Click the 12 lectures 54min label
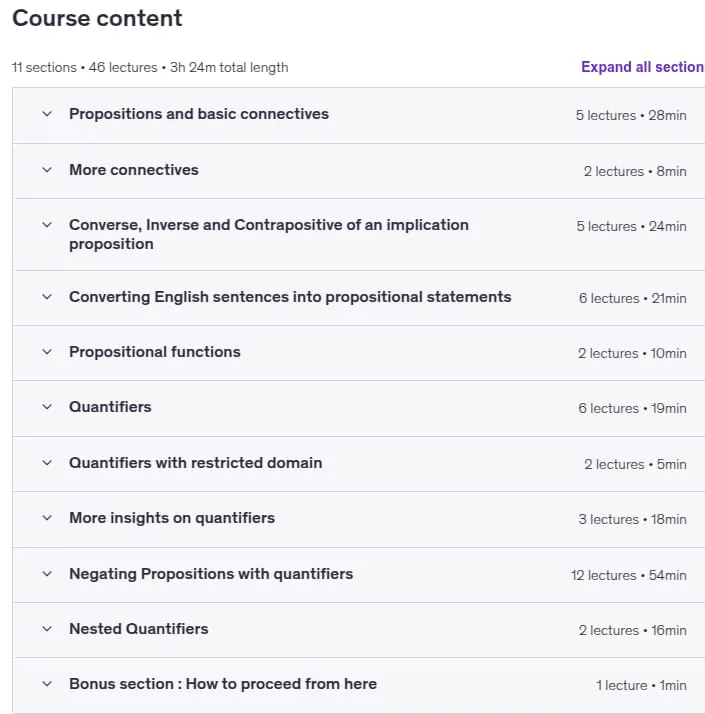Screen dimensions: 705x714 click(628, 575)
